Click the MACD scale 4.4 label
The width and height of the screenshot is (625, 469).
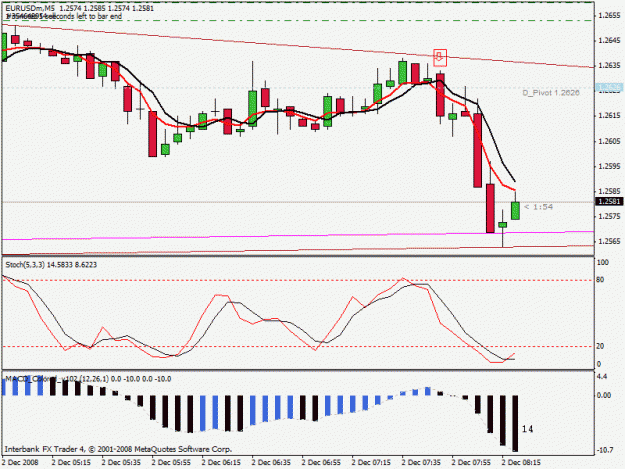pyautogui.click(x=602, y=377)
